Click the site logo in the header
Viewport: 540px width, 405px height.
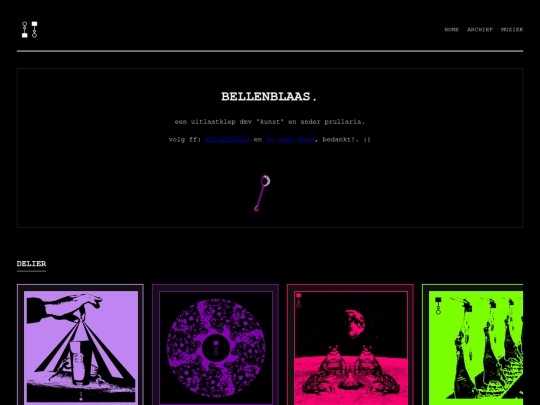pyautogui.click(x=30, y=30)
